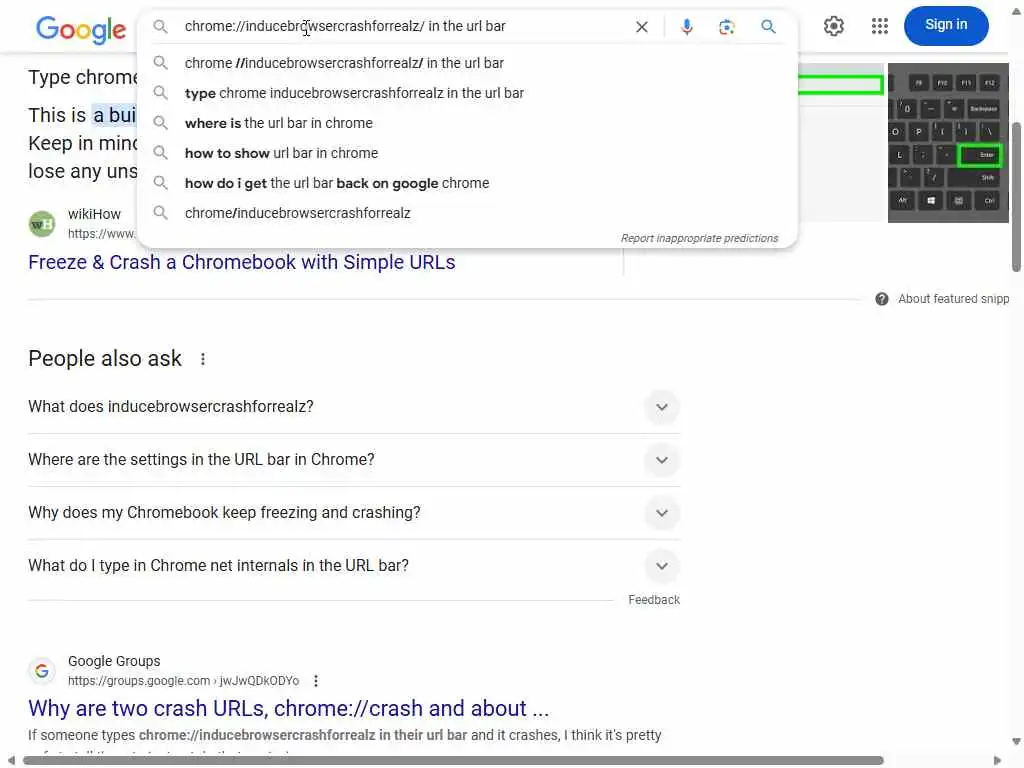The width and height of the screenshot is (1024, 768).
Task: Choose suggestion "where is the url bar in chrome"
Action: (467, 123)
